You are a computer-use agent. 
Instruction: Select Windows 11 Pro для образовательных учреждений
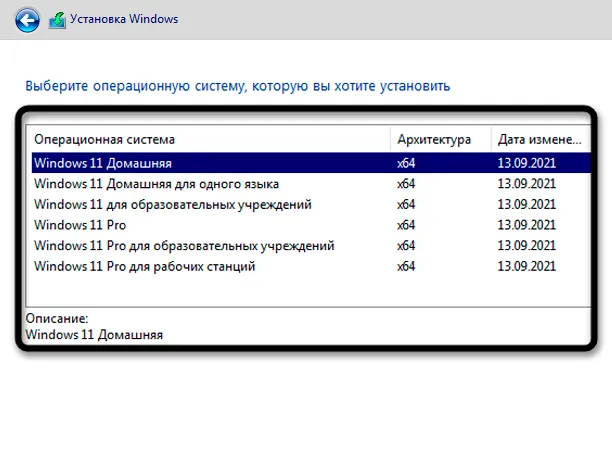click(x=311, y=245)
